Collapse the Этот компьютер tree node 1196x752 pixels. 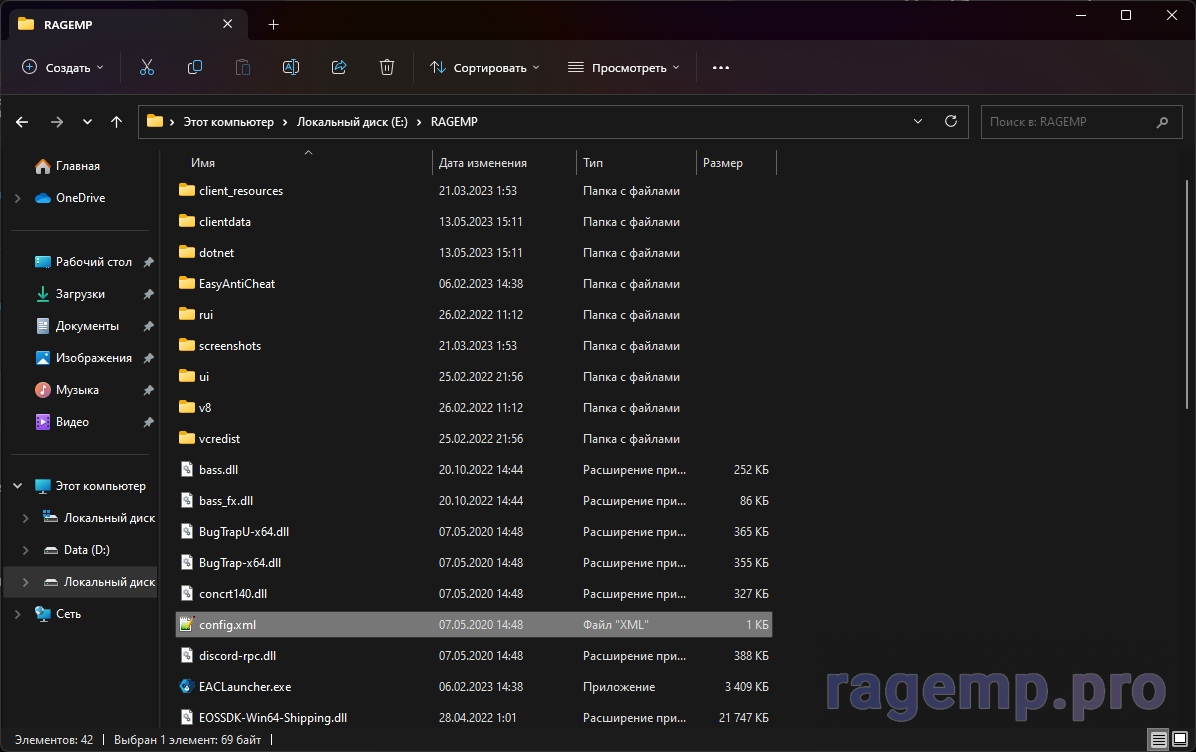pyautogui.click(x=18, y=486)
